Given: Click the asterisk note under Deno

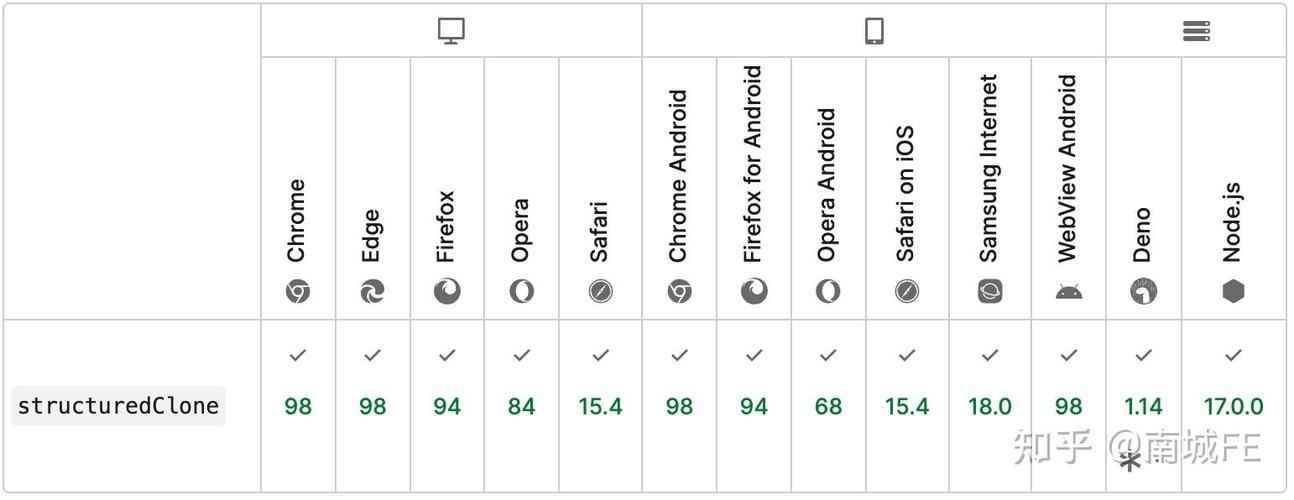Looking at the screenshot, I should pyautogui.click(x=1130, y=462).
